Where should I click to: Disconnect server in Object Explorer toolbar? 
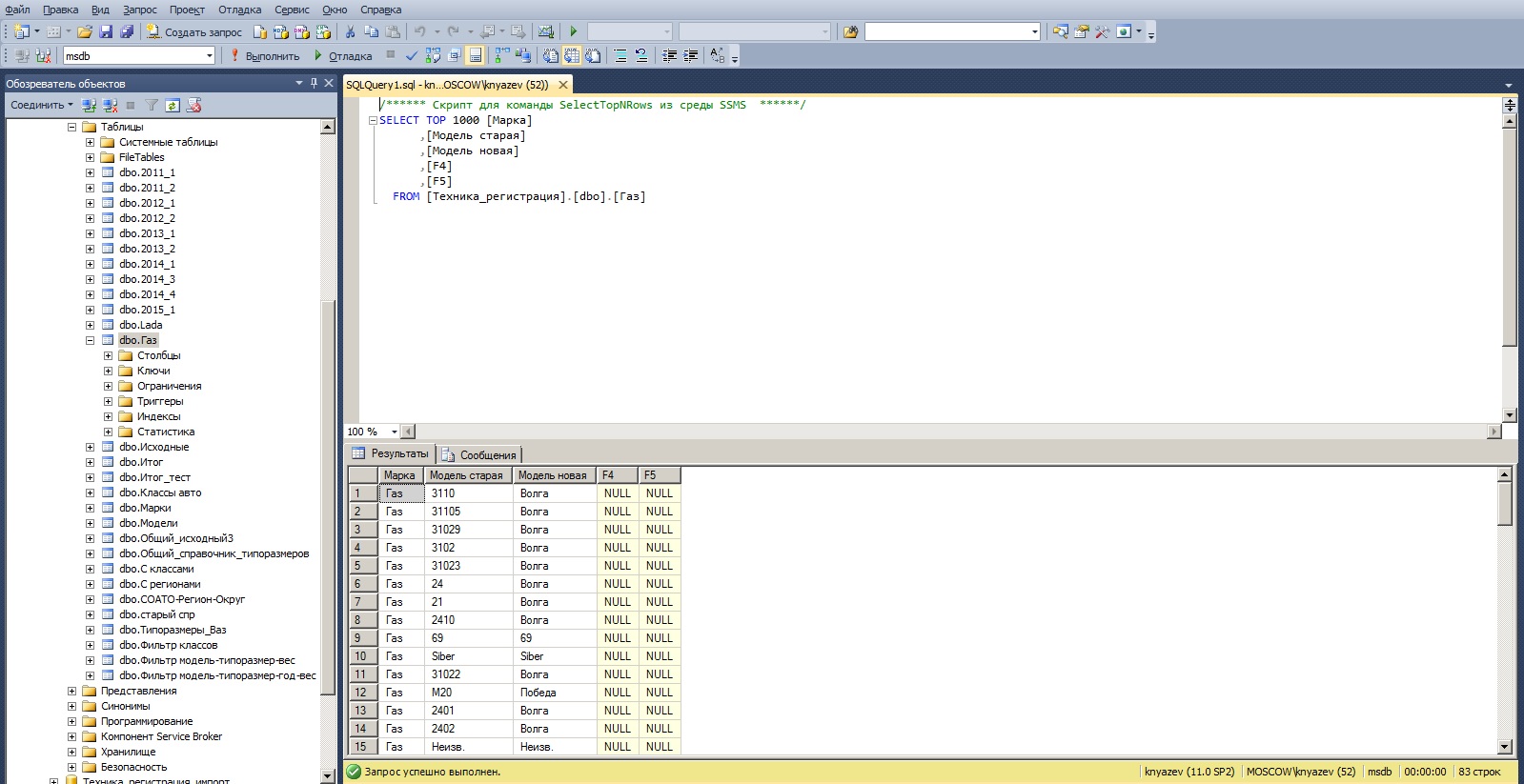tap(110, 105)
